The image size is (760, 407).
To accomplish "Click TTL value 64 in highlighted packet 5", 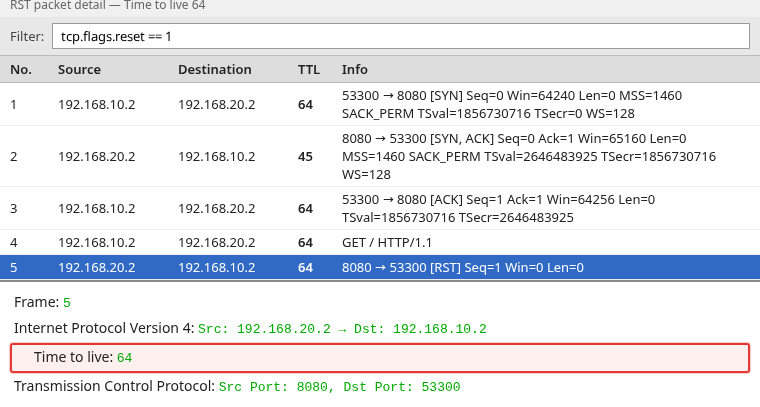I will pyautogui.click(x=305, y=267).
